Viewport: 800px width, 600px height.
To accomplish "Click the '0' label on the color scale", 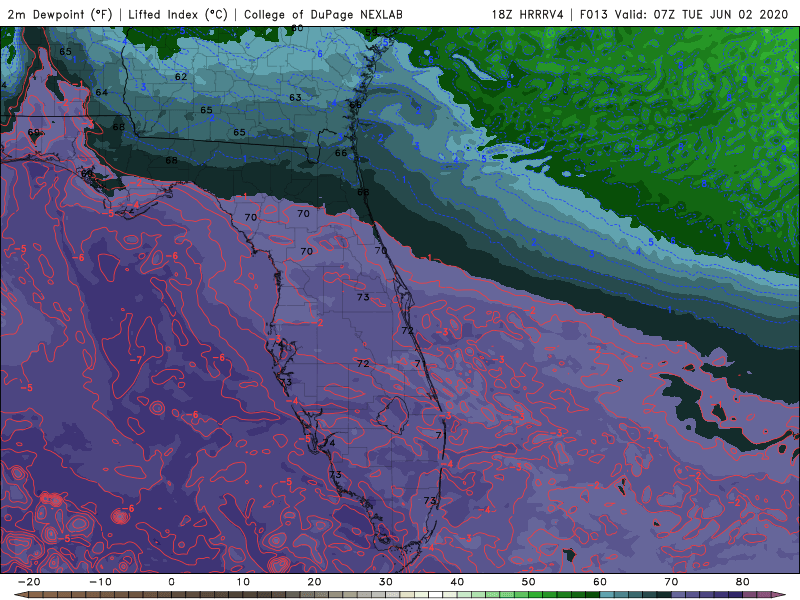I will tap(171, 582).
